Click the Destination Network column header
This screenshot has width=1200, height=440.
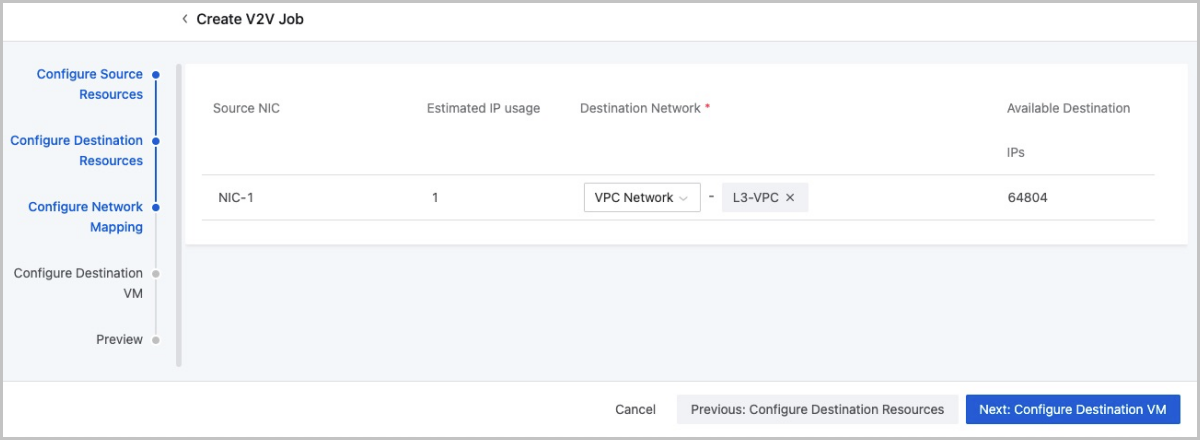click(x=640, y=108)
